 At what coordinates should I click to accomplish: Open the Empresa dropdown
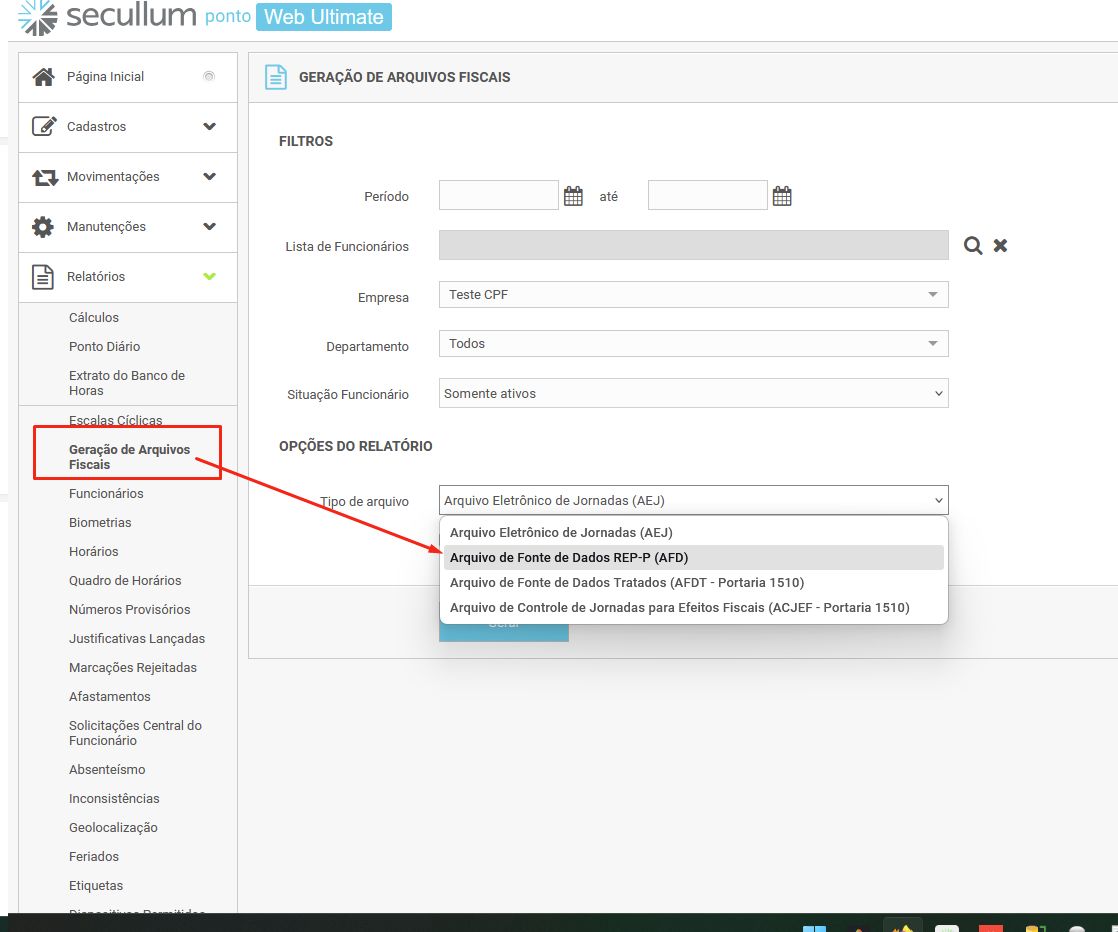click(693, 295)
